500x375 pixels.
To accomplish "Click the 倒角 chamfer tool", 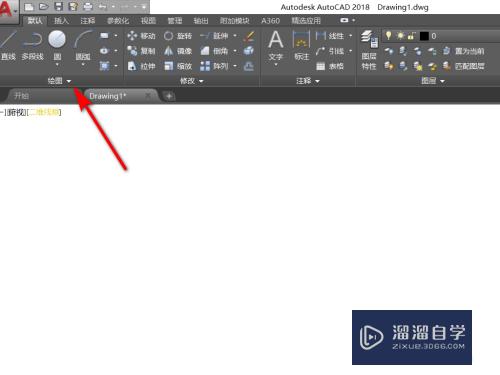I will click(214, 51).
